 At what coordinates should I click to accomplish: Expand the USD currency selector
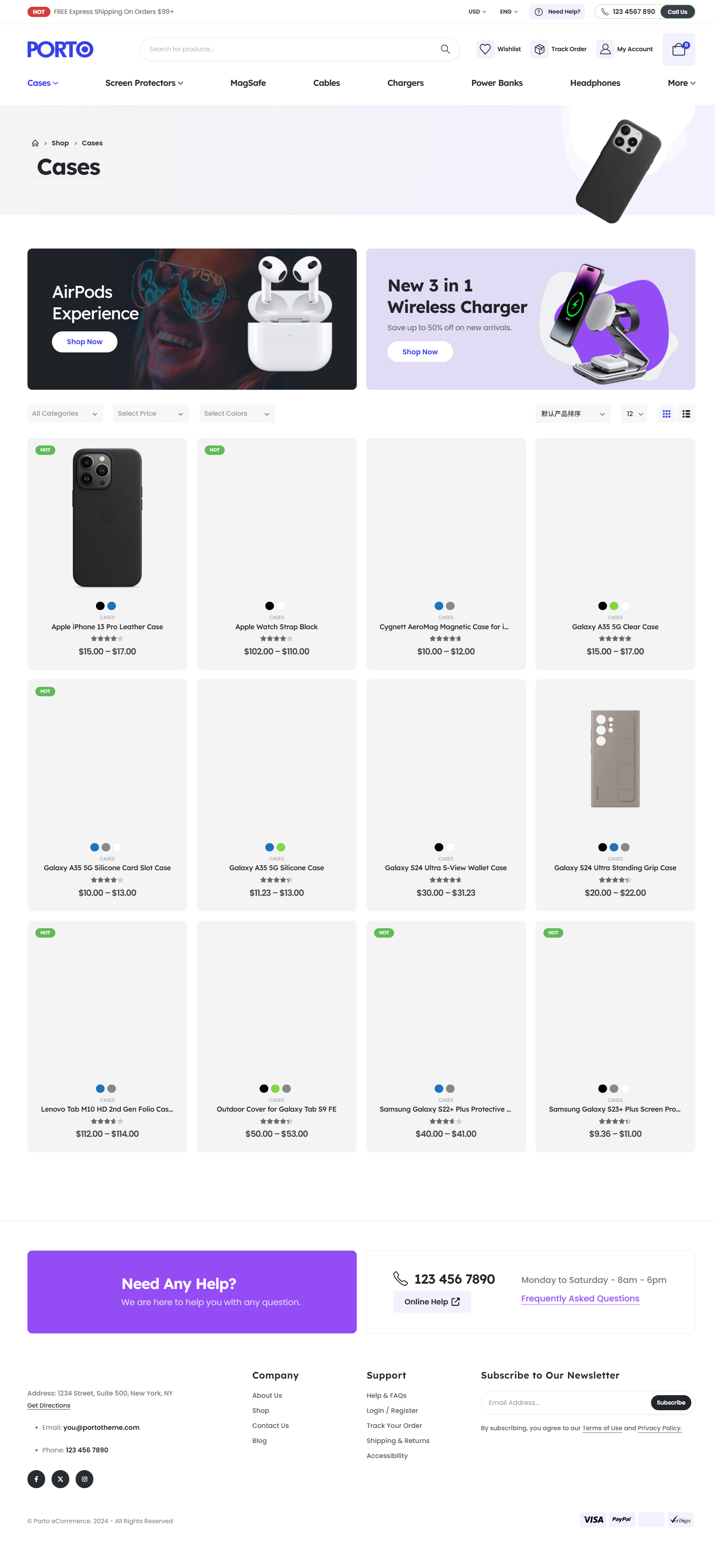[x=477, y=12]
